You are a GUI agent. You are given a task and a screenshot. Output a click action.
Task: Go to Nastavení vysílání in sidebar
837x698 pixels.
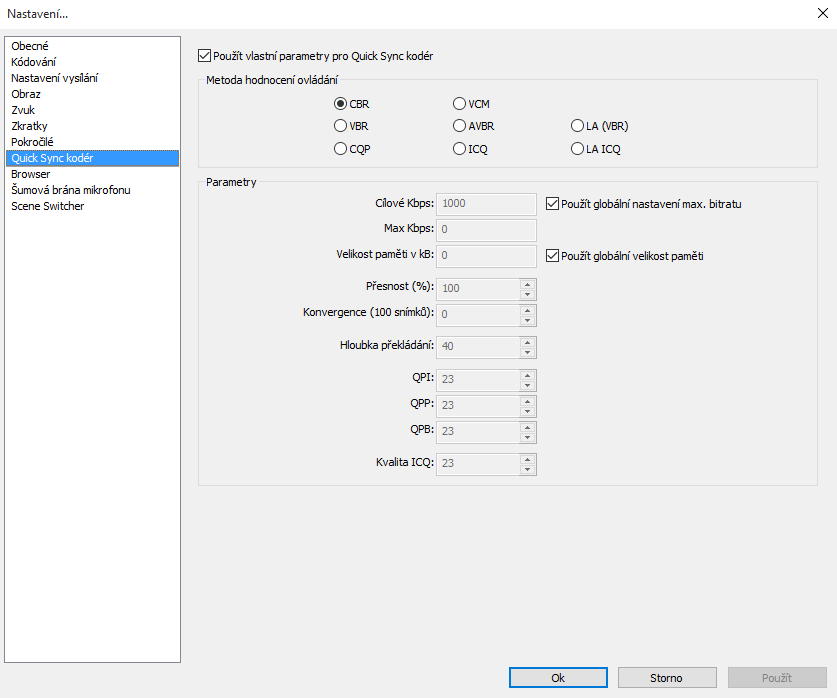coord(54,78)
